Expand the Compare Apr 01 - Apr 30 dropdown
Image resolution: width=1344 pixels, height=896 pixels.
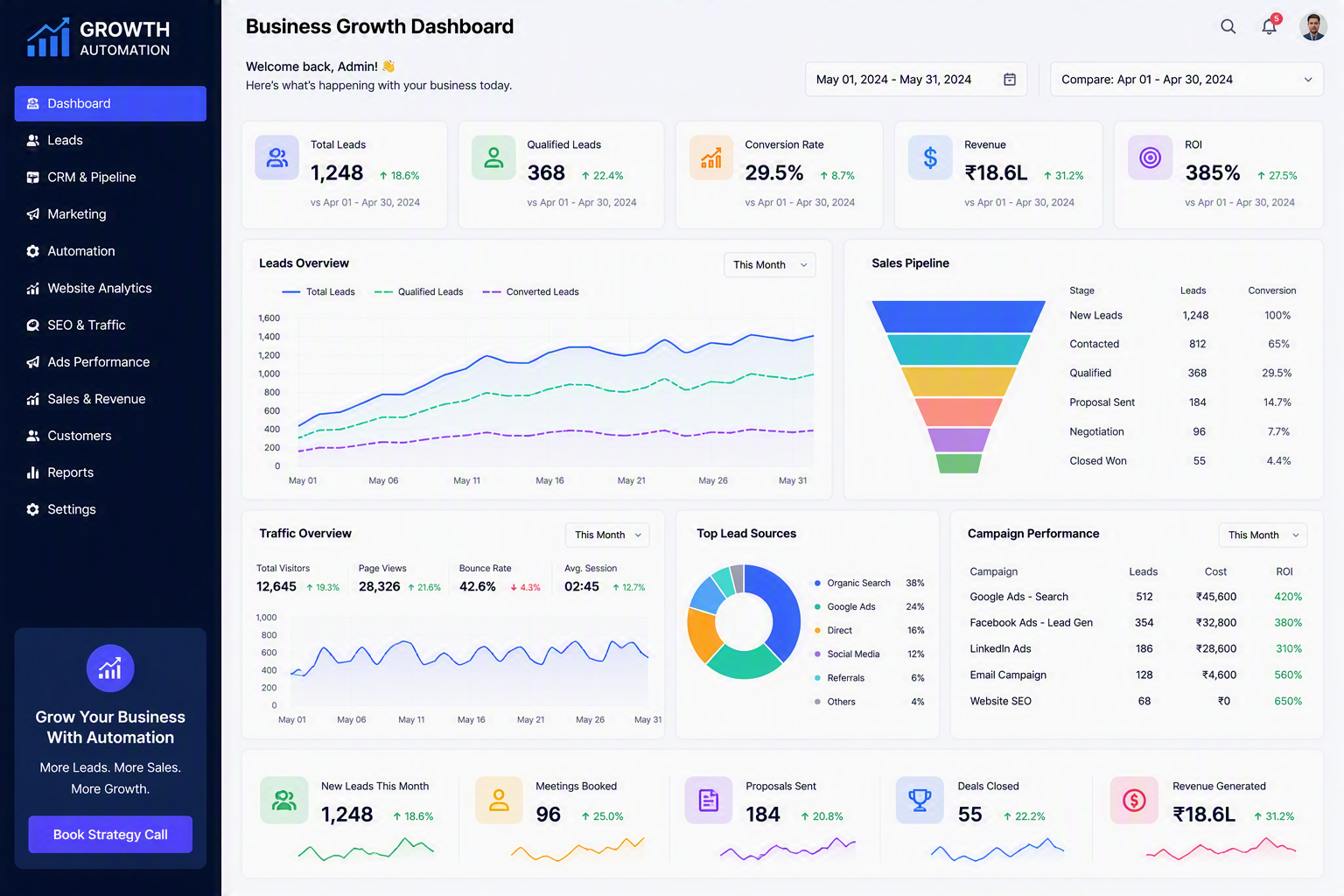point(1186,80)
